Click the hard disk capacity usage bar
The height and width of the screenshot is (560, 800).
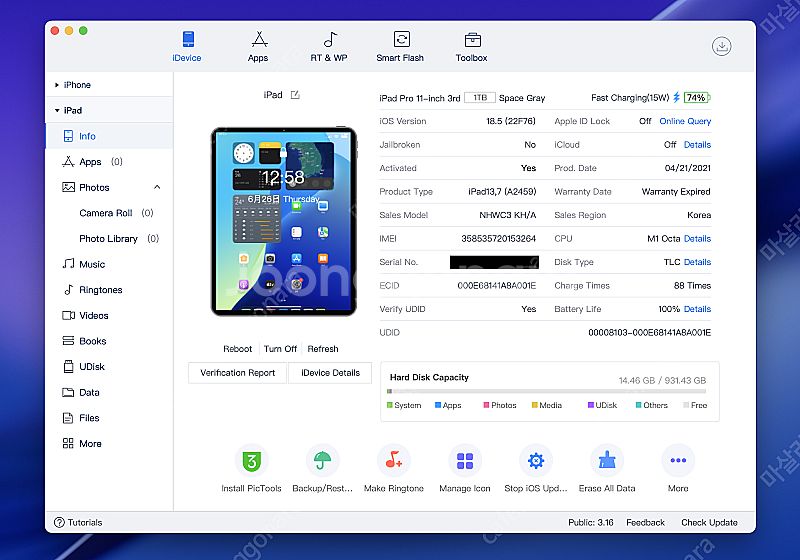pos(546,391)
